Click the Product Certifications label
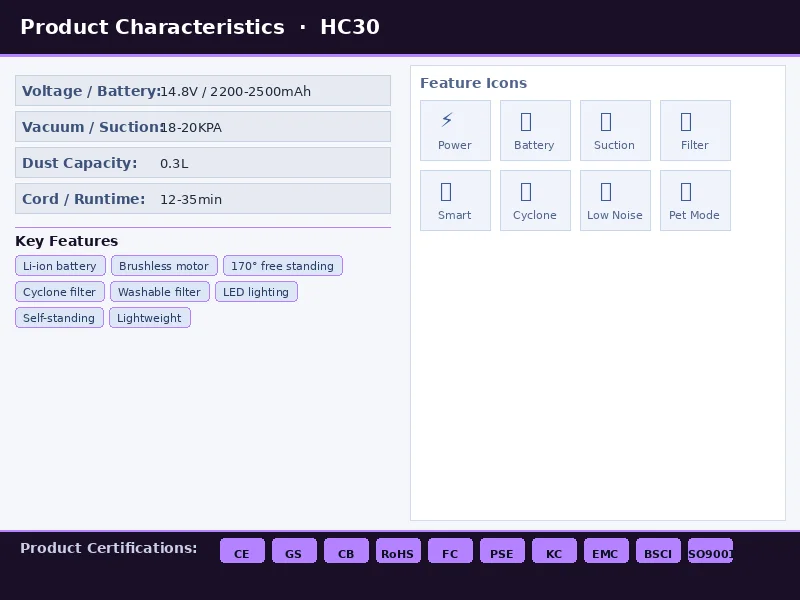Image resolution: width=800 pixels, height=600 pixels. (109, 548)
